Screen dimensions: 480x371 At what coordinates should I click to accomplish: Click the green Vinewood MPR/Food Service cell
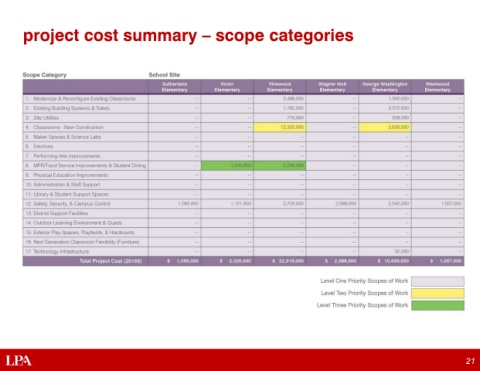click(x=280, y=165)
